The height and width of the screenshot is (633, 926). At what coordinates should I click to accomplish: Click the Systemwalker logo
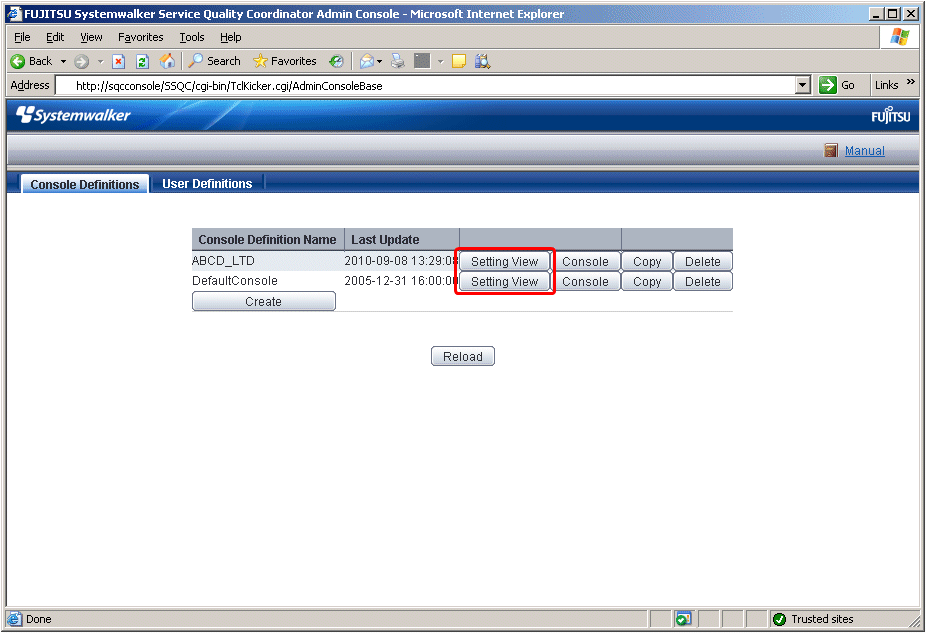coord(73,115)
